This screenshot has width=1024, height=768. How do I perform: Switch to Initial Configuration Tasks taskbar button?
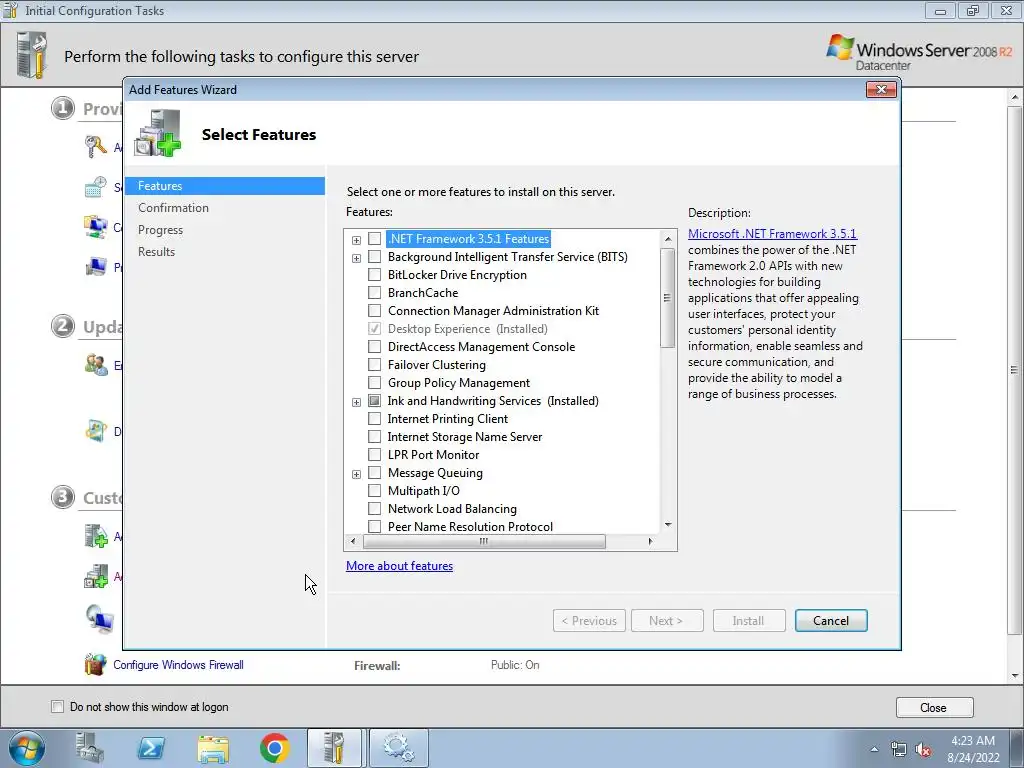334,748
